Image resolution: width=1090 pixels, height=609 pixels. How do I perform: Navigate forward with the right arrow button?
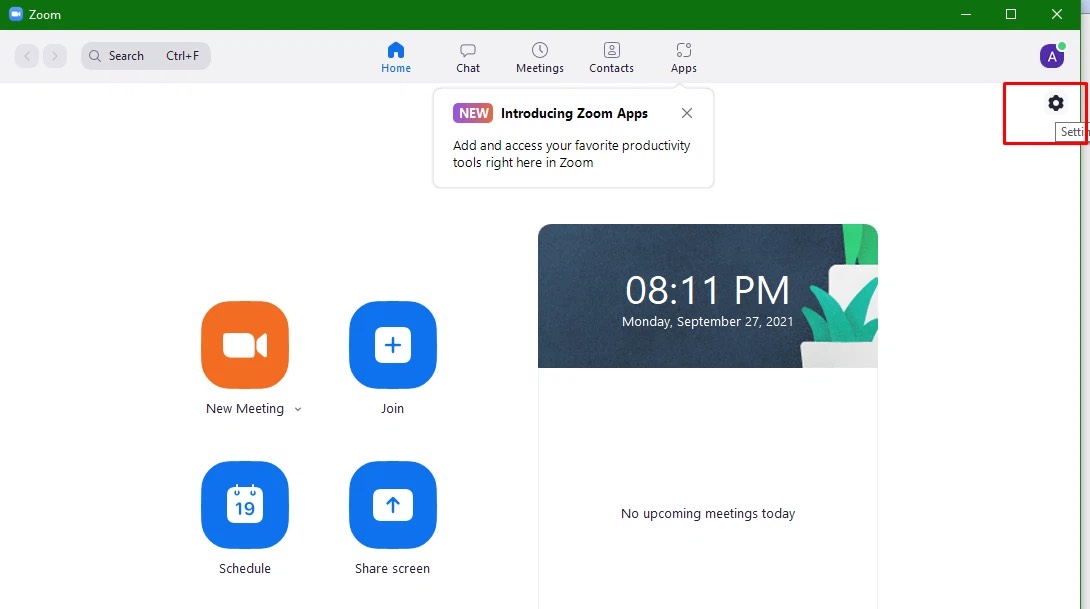coord(55,56)
